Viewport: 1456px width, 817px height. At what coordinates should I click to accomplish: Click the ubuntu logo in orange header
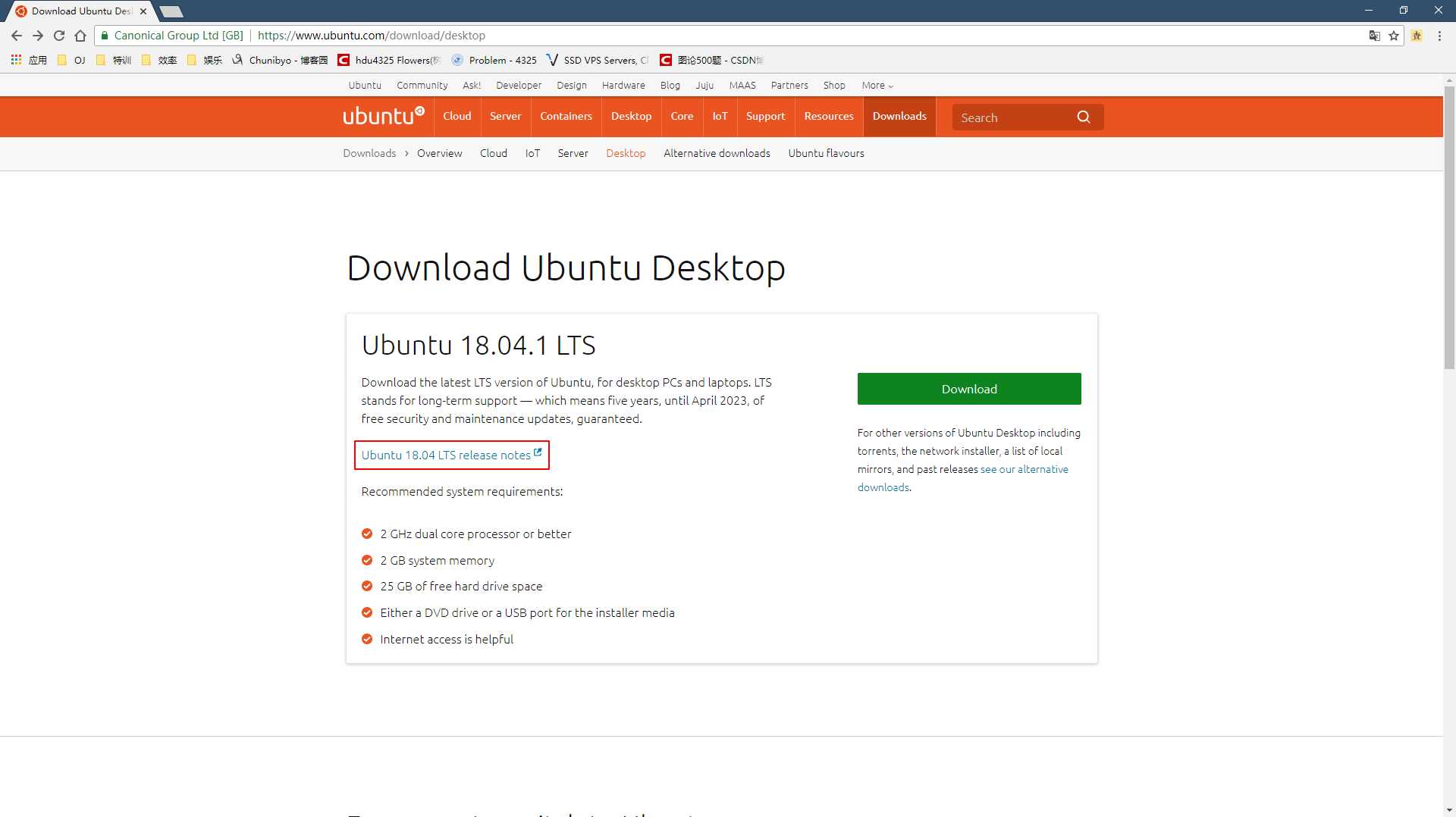(x=384, y=116)
